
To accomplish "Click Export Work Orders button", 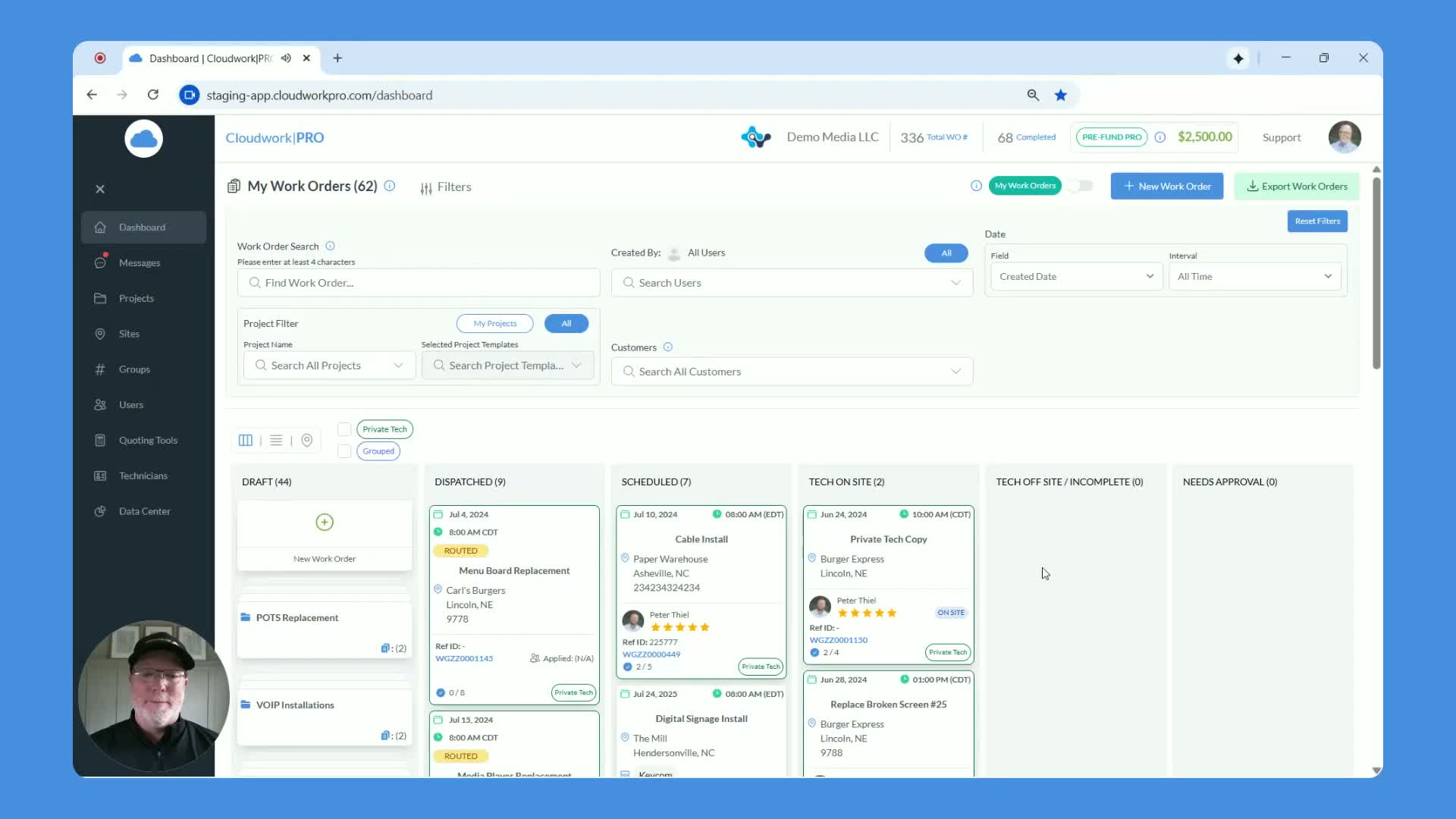I will click(x=1297, y=187).
